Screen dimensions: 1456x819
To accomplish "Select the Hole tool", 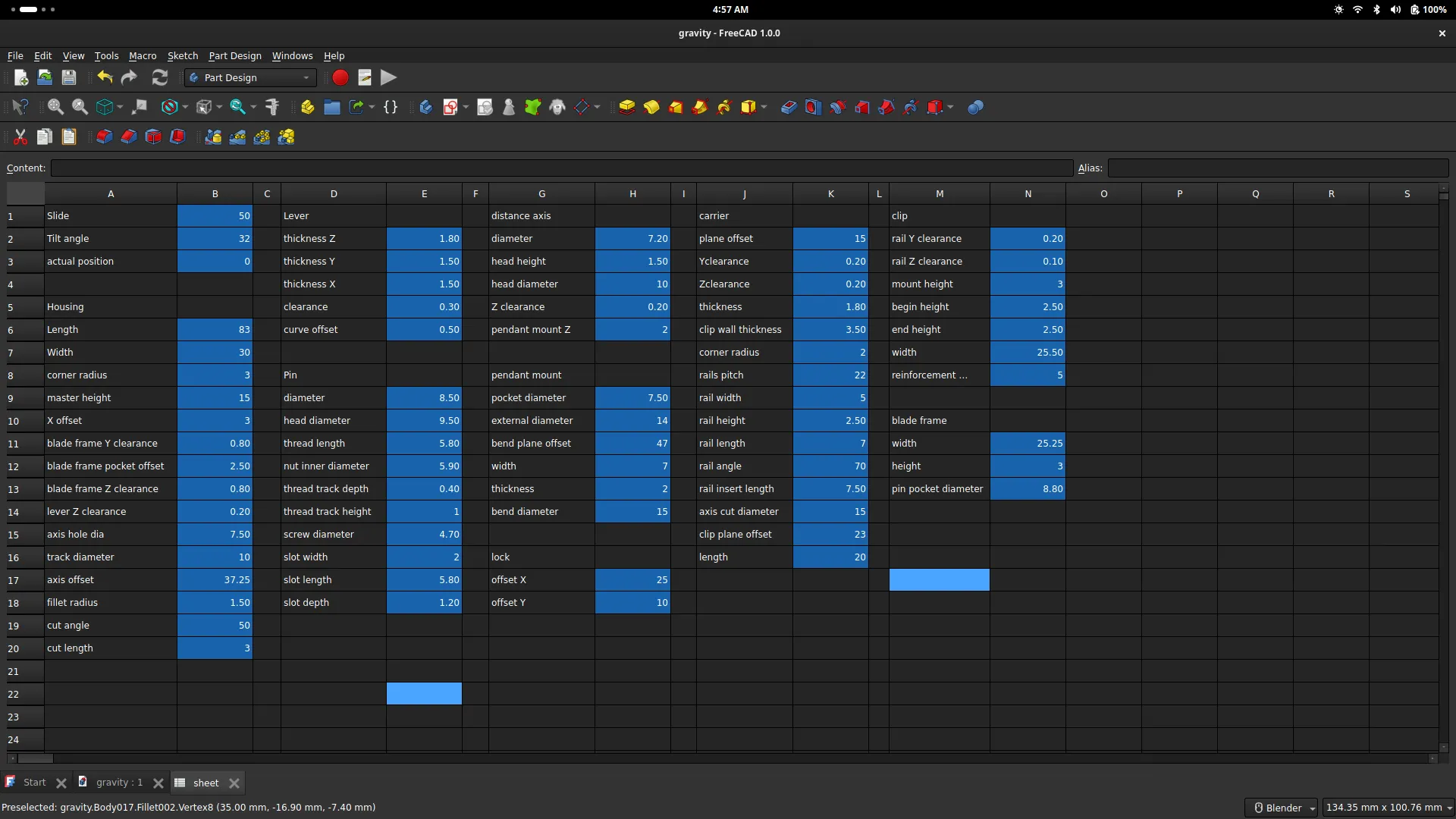I will click(x=813, y=107).
